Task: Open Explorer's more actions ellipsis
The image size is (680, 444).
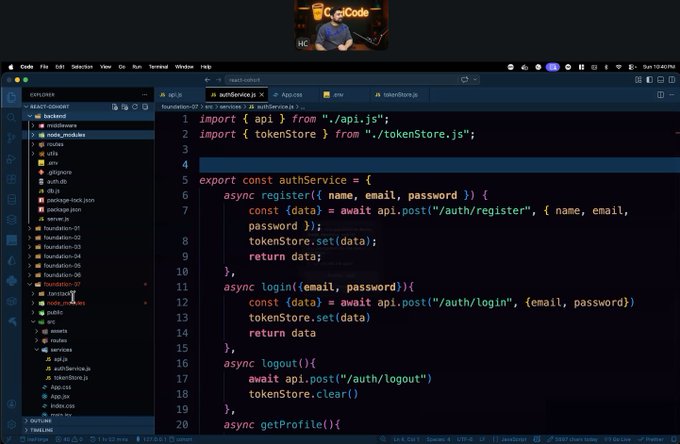Action: [144, 95]
